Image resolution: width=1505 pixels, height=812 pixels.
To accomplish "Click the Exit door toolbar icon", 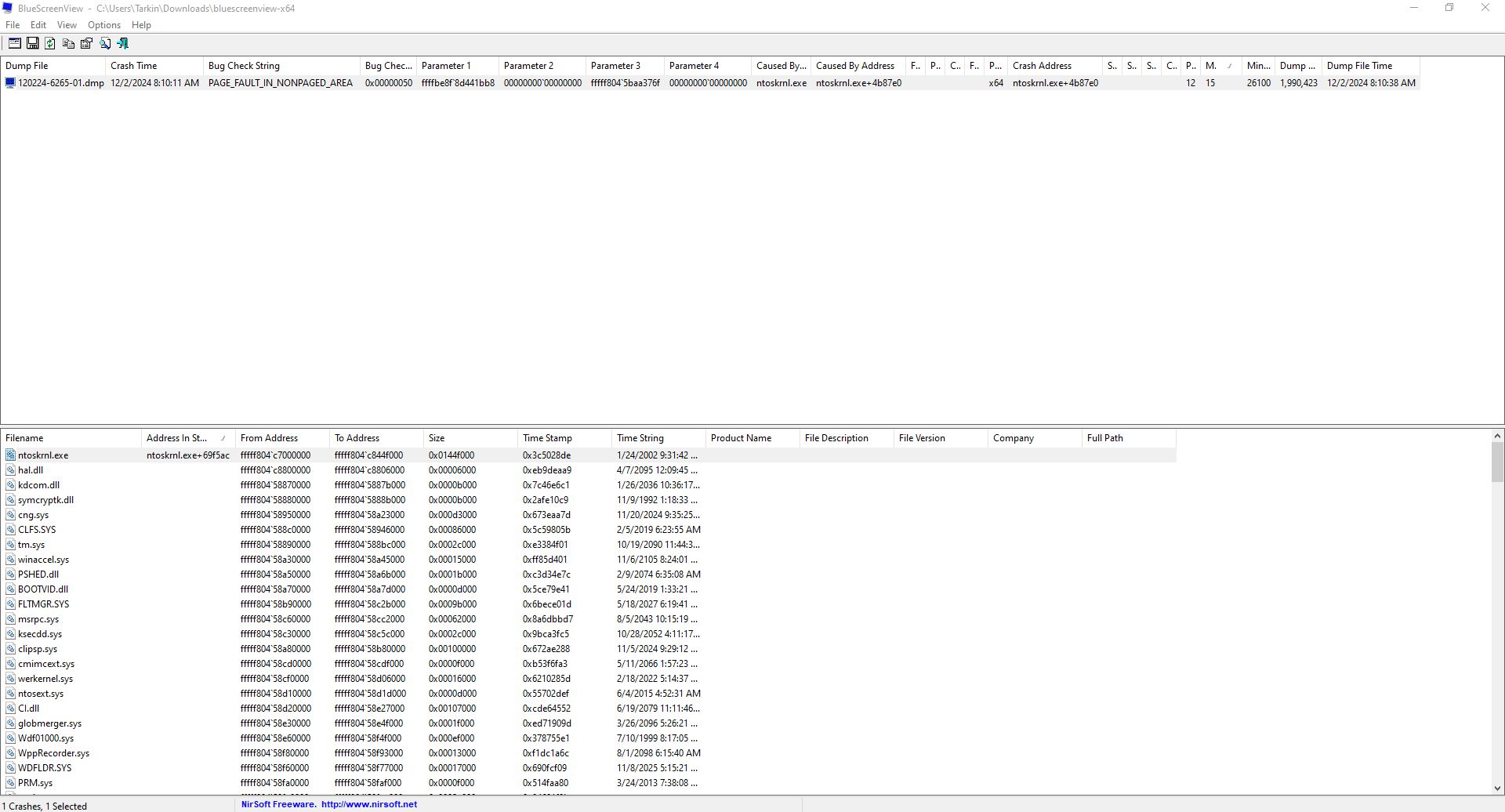I will (x=123, y=44).
